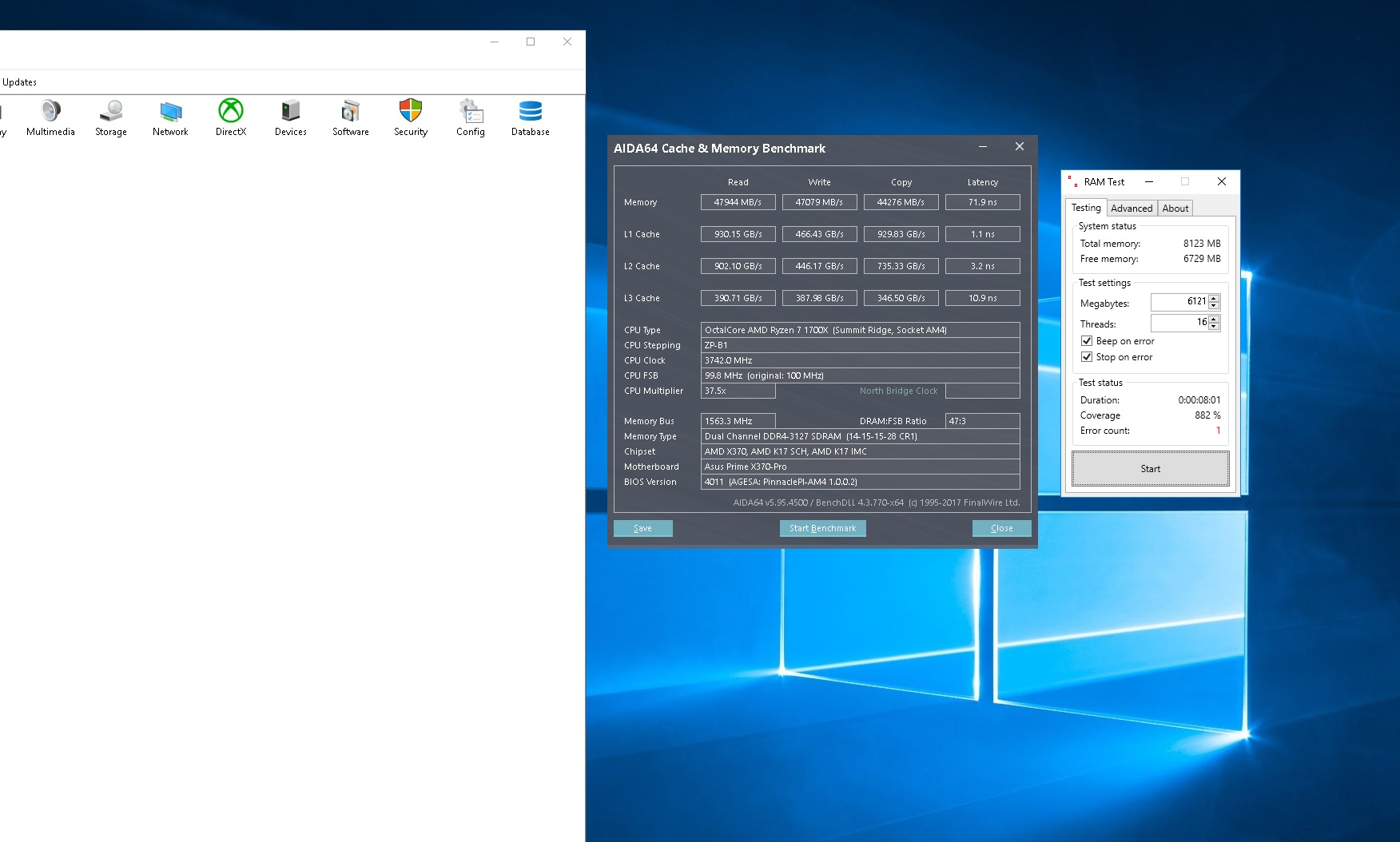
Task: Click the CPU Clock 3742.0 MHz field
Action: (861, 360)
